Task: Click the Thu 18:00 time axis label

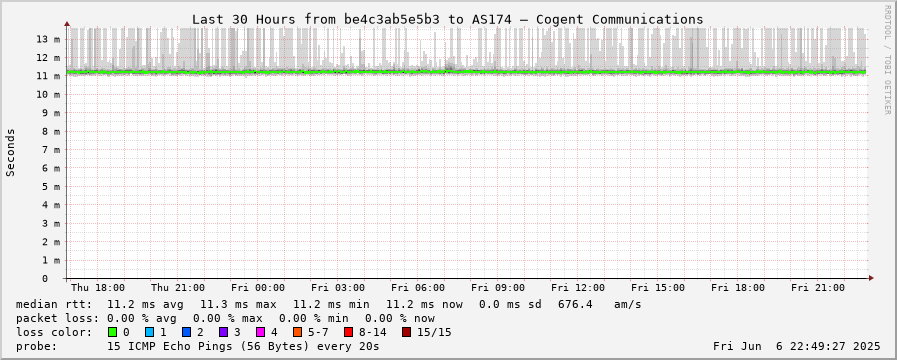Action: [x=98, y=288]
